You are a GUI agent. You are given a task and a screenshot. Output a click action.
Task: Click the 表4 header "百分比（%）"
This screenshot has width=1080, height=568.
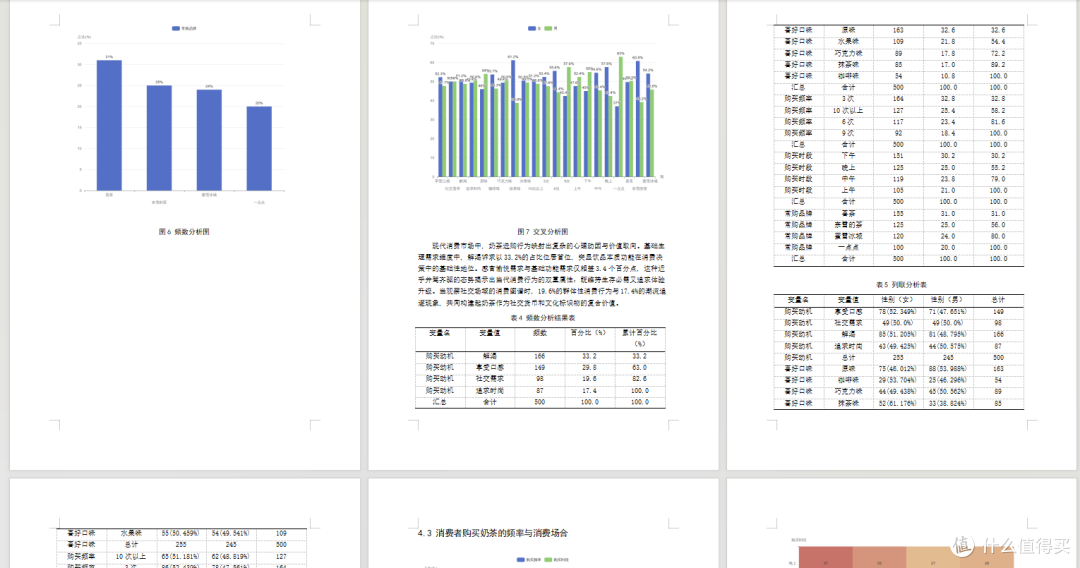tap(590, 333)
